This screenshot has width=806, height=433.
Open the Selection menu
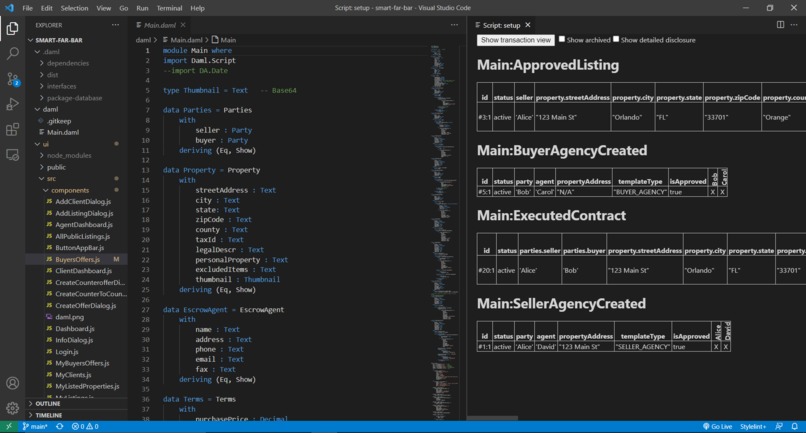[75, 8]
